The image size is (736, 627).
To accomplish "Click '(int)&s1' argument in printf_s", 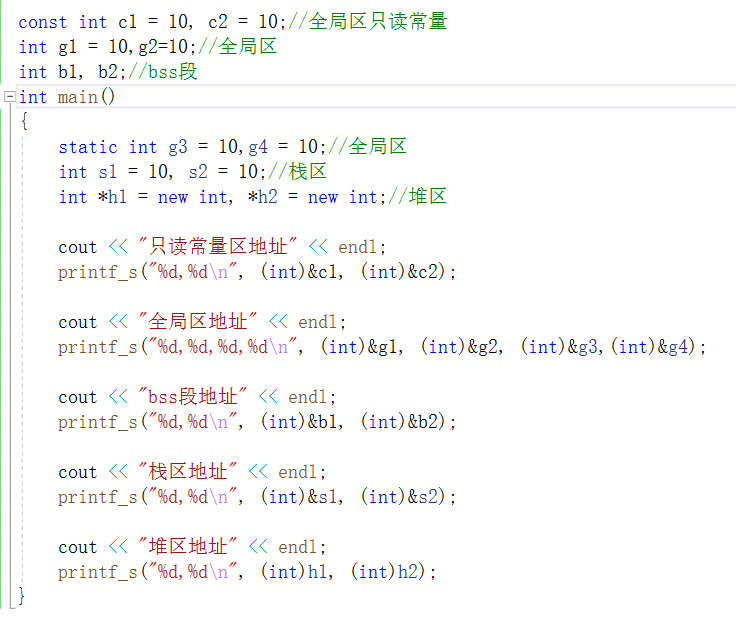I will point(300,497).
